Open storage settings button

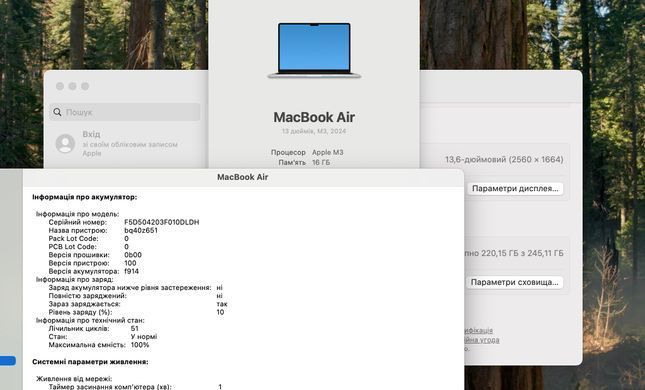[514, 282]
